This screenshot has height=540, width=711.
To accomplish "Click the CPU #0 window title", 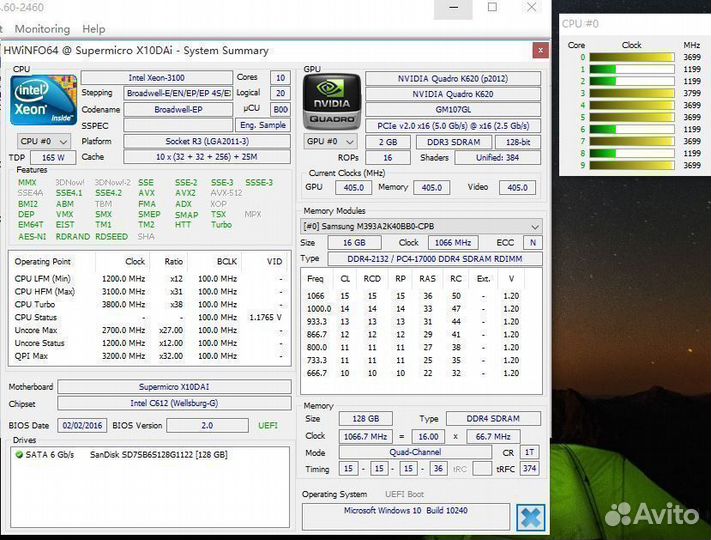I will pos(580,24).
